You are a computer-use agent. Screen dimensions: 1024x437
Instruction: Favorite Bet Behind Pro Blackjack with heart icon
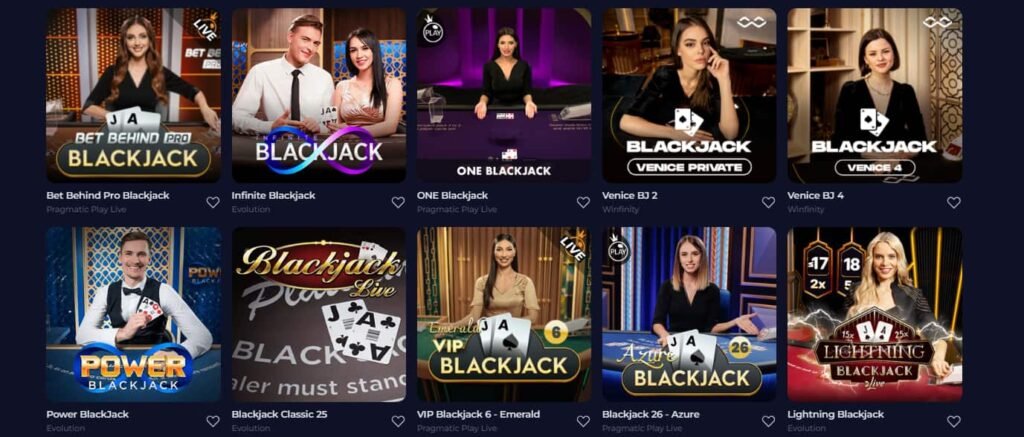pos(213,202)
